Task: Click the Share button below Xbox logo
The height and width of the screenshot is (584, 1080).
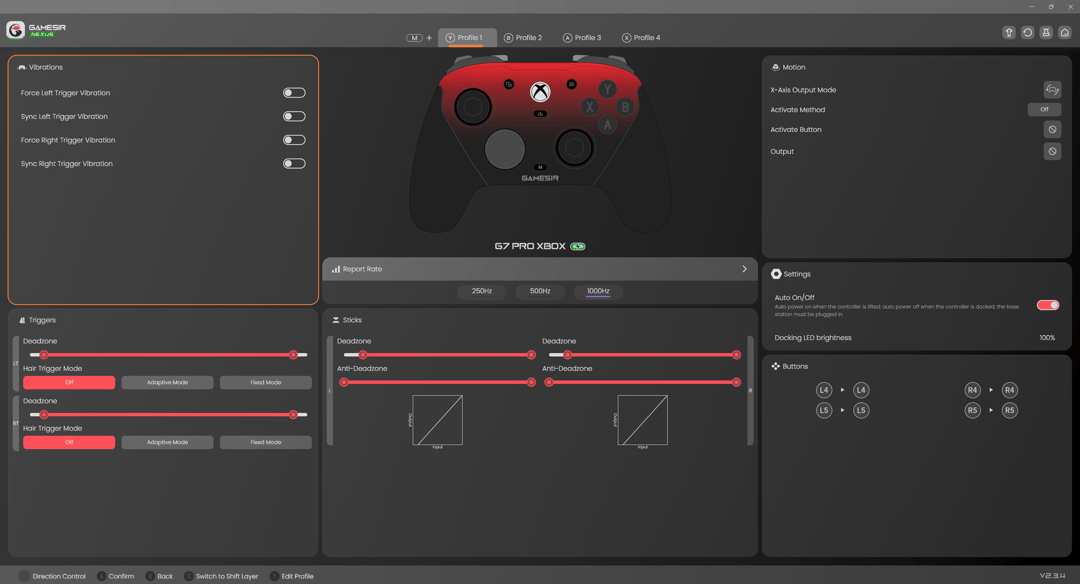Action: tap(540, 114)
